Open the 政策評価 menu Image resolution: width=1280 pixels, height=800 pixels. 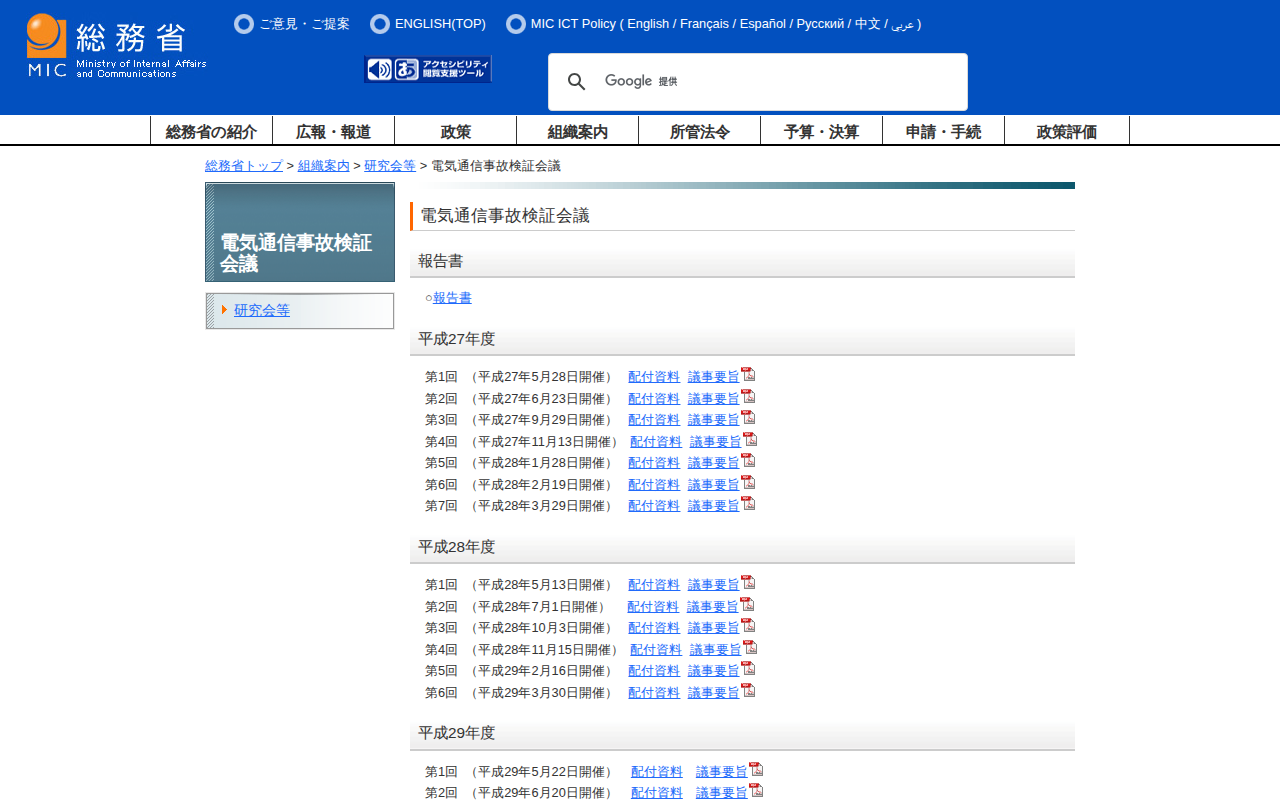pyautogui.click(x=1066, y=131)
